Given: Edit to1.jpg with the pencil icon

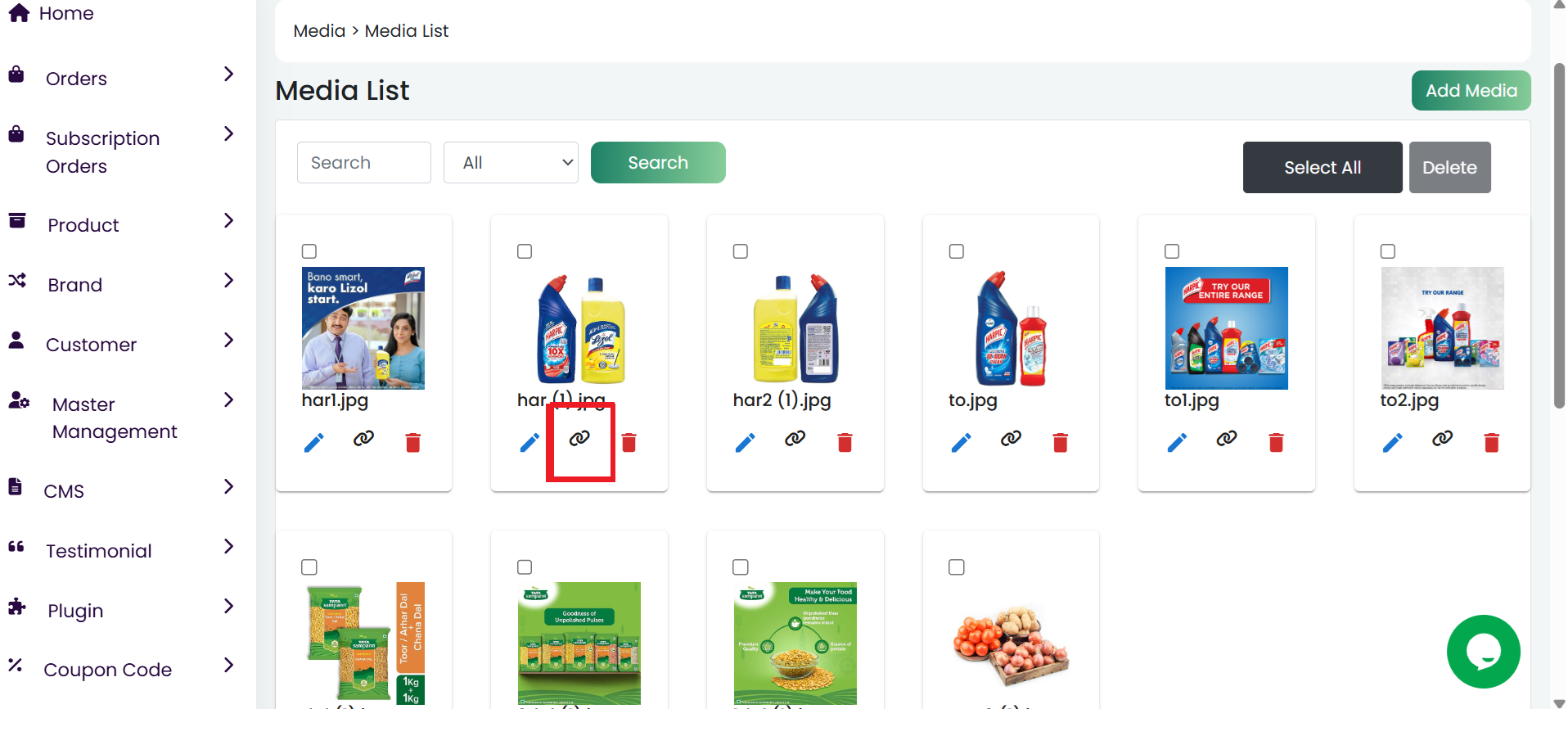Looking at the screenshot, I should pyautogui.click(x=1177, y=443).
